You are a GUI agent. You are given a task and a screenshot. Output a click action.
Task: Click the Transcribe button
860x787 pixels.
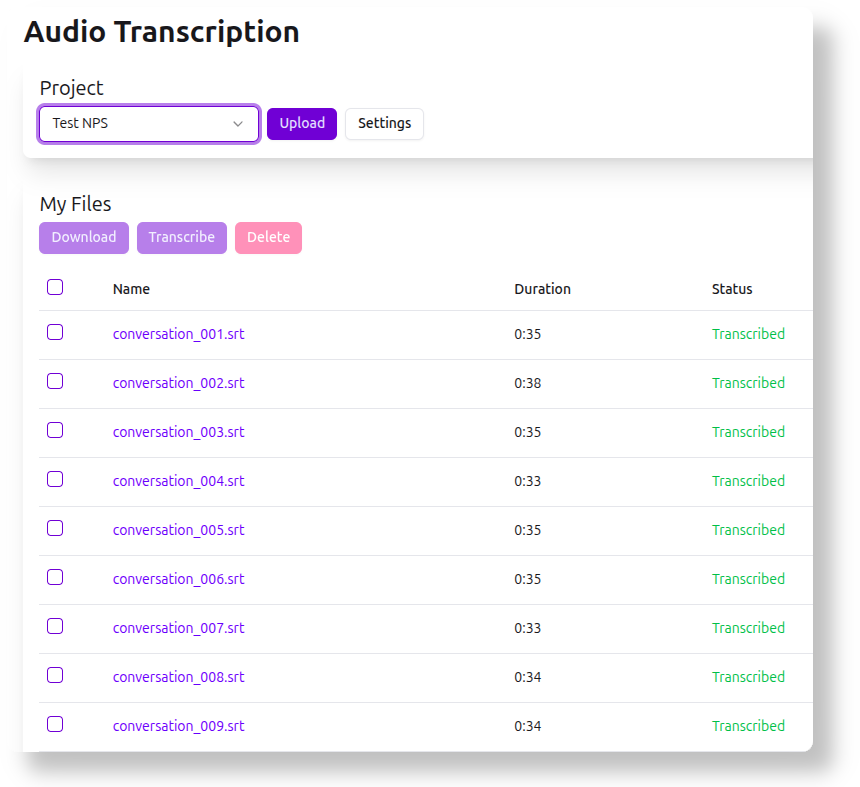tap(182, 238)
